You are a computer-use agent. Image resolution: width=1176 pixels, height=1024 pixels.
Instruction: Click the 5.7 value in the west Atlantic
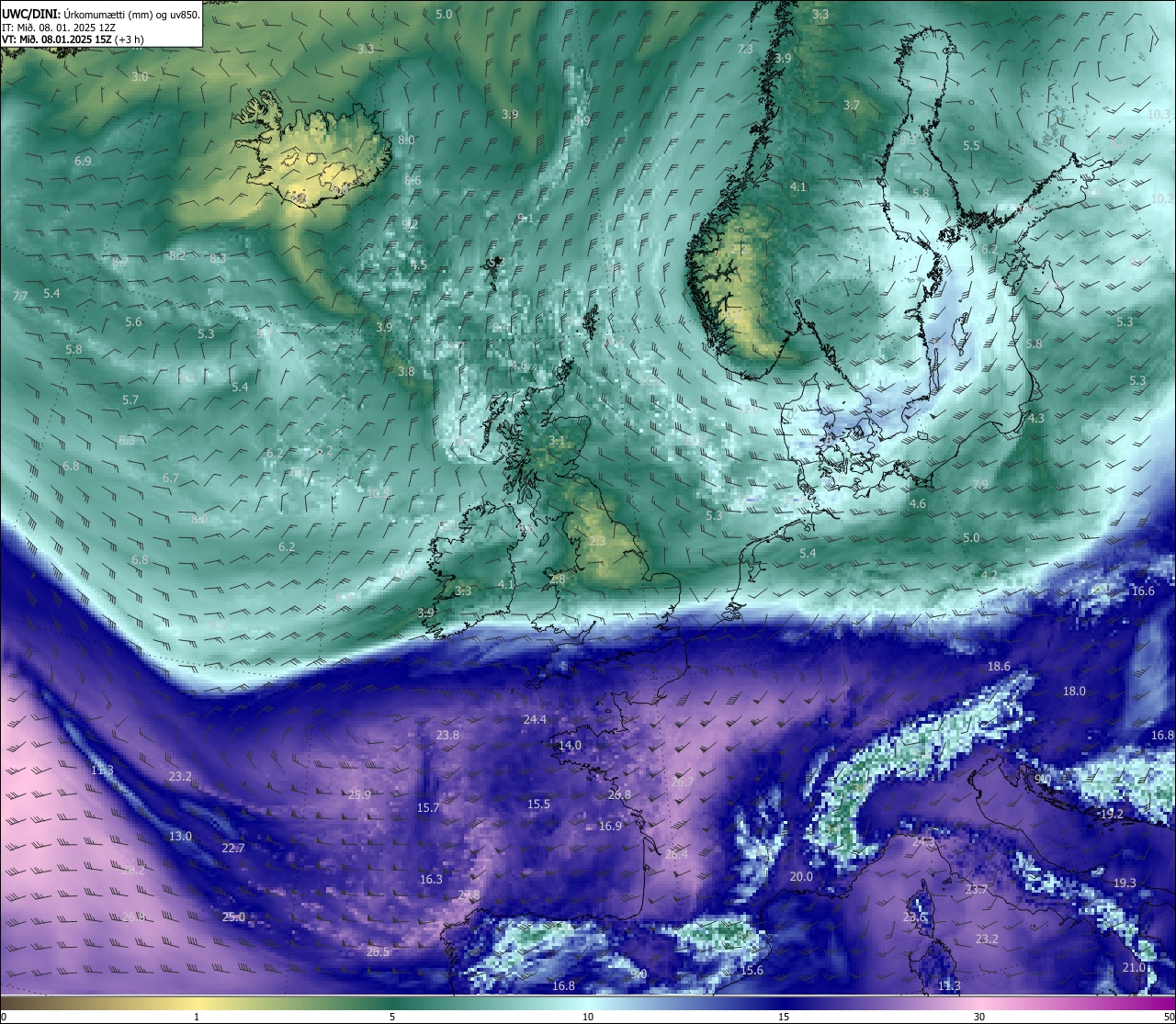tap(130, 400)
